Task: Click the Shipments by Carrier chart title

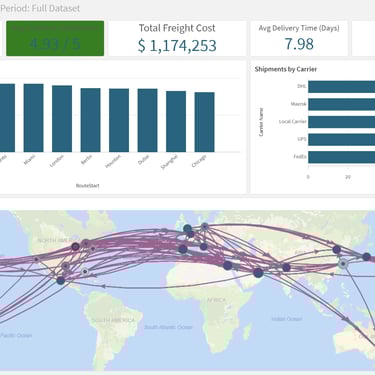Action: (x=286, y=69)
